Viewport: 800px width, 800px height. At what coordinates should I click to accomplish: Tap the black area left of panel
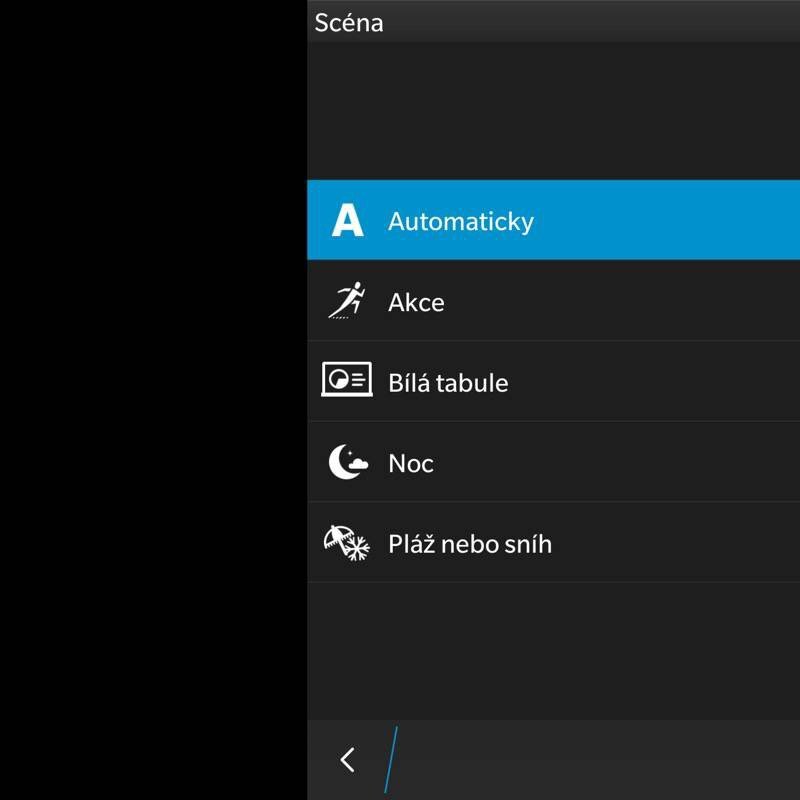(x=150, y=400)
